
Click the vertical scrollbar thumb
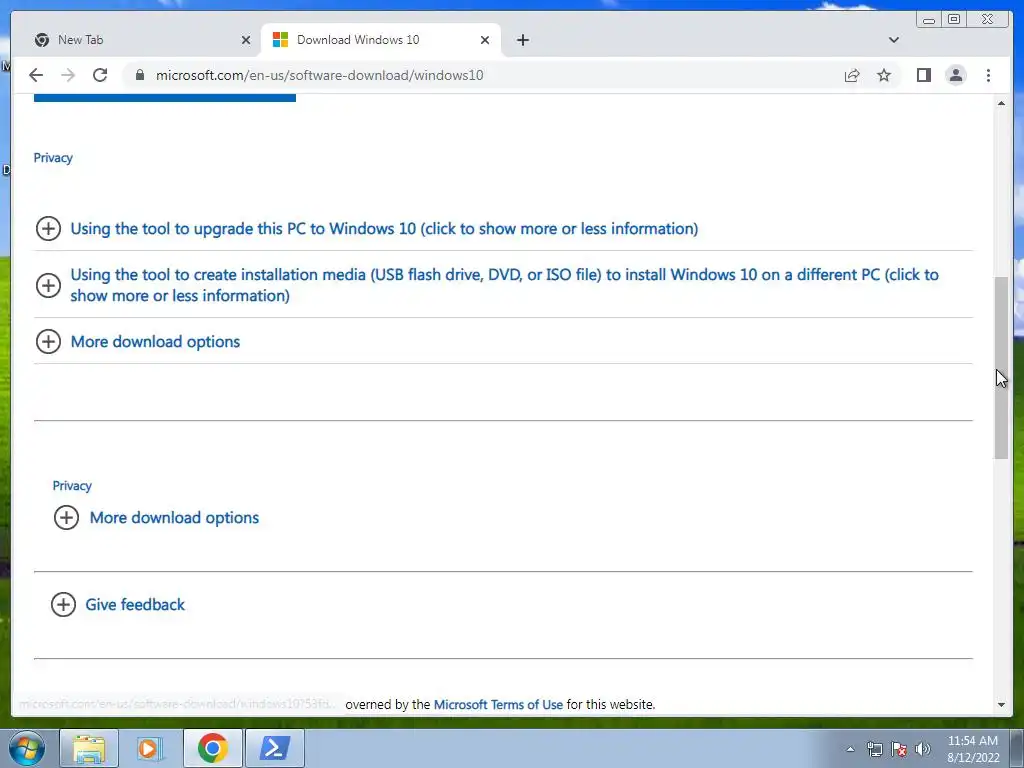tap(1001, 368)
